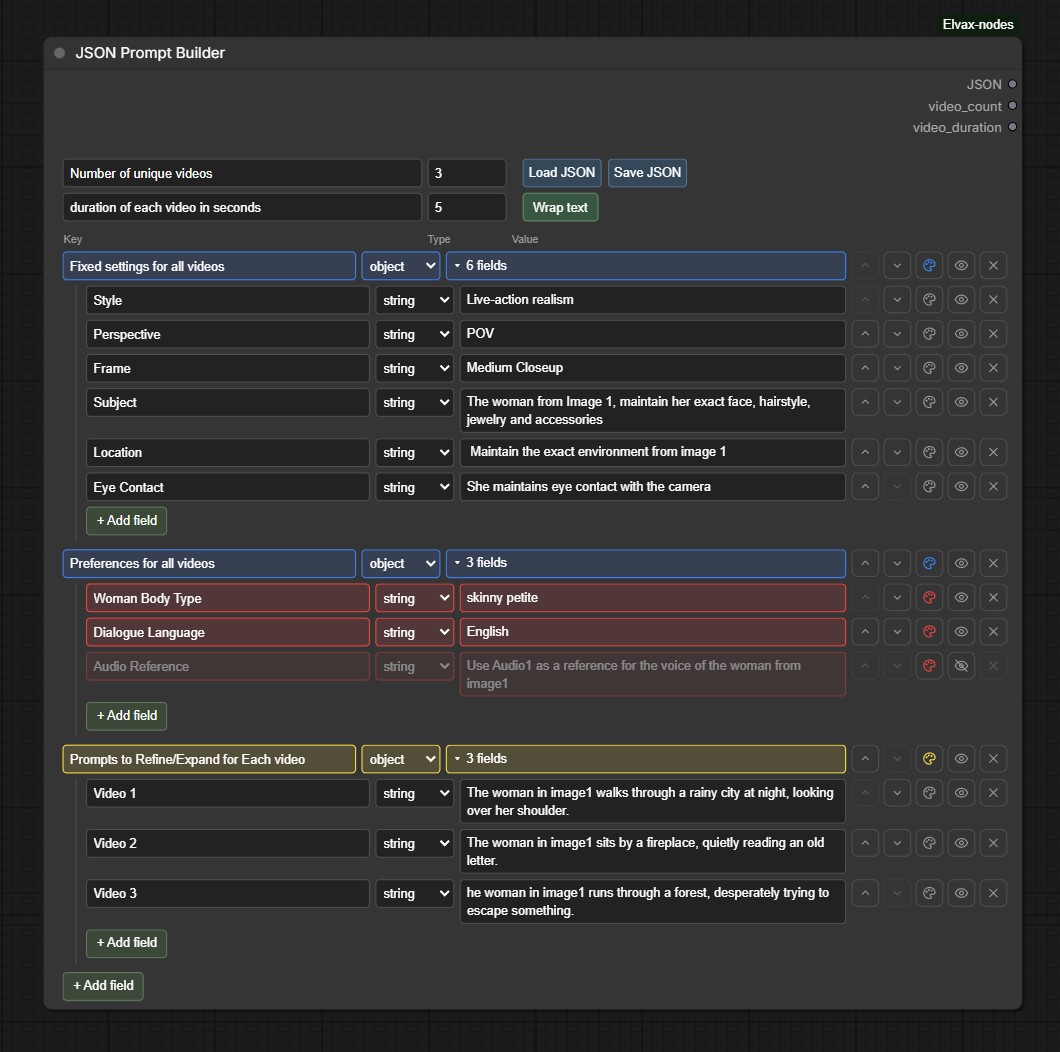Click palette icon on Video 1 row
The image size is (1060, 1052).
click(929, 793)
